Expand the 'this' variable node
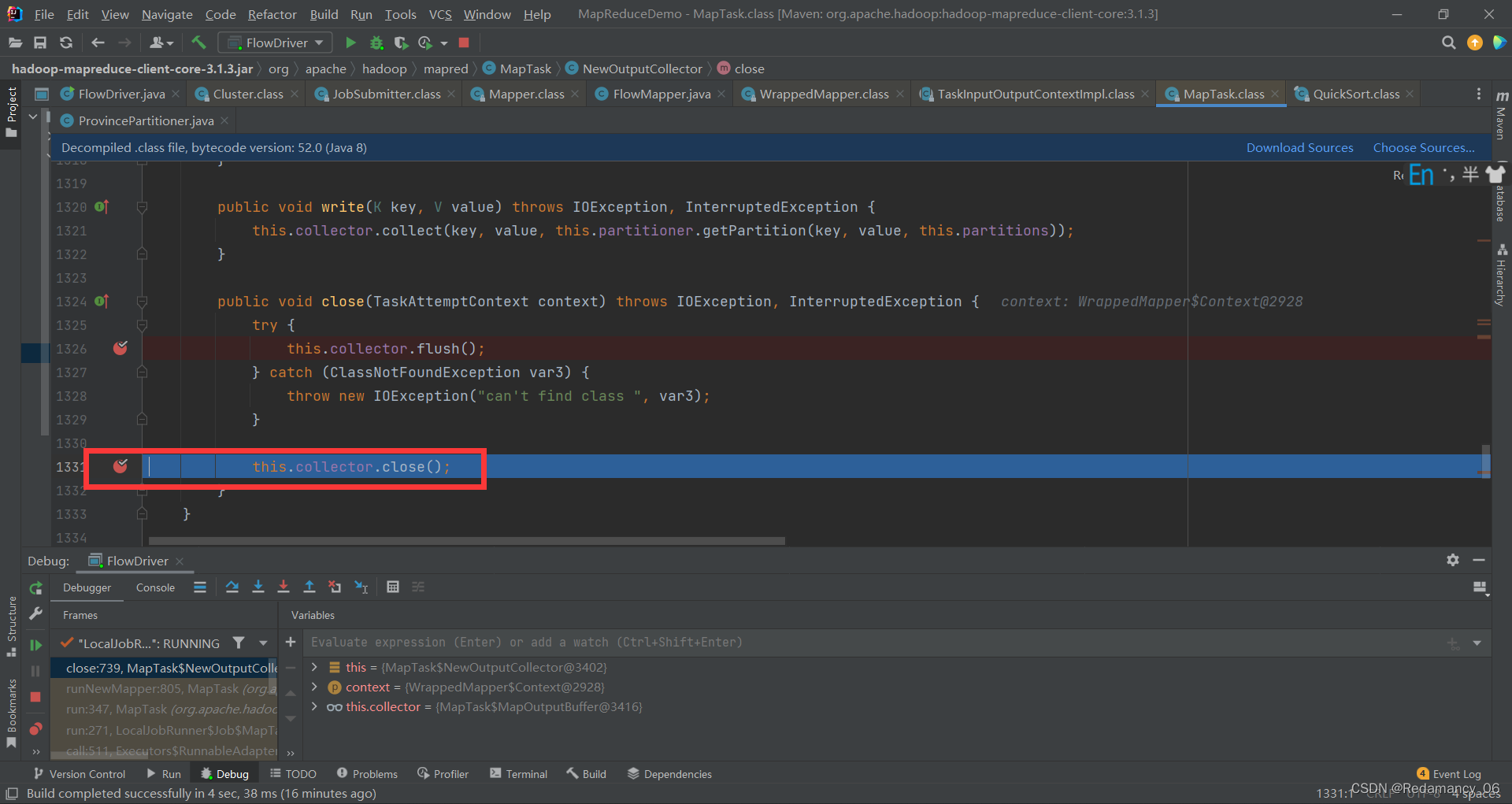Image resolution: width=1512 pixels, height=804 pixels. click(x=314, y=667)
